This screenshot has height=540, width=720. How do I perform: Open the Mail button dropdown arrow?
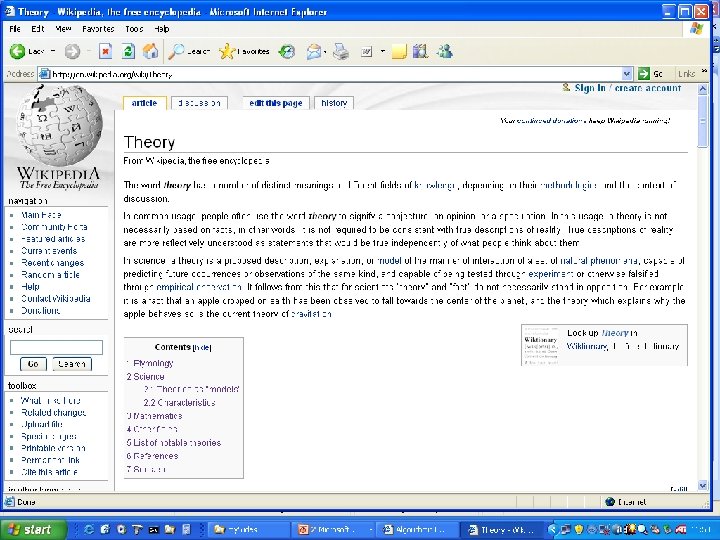point(325,52)
